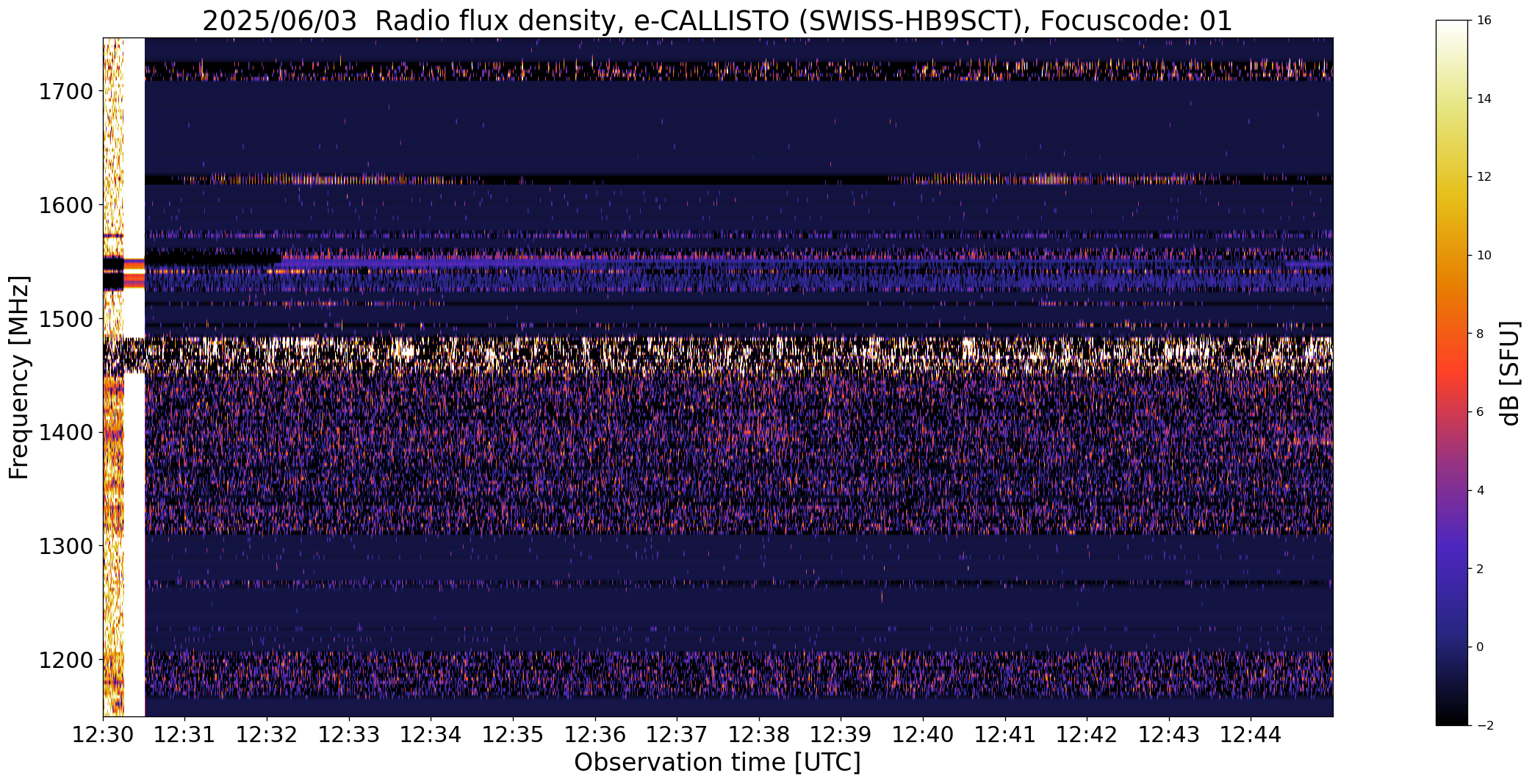The width and height of the screenshot is (1532, 784).
Task: Click the color scale bar beside the plot
Action: (1452, 373)
